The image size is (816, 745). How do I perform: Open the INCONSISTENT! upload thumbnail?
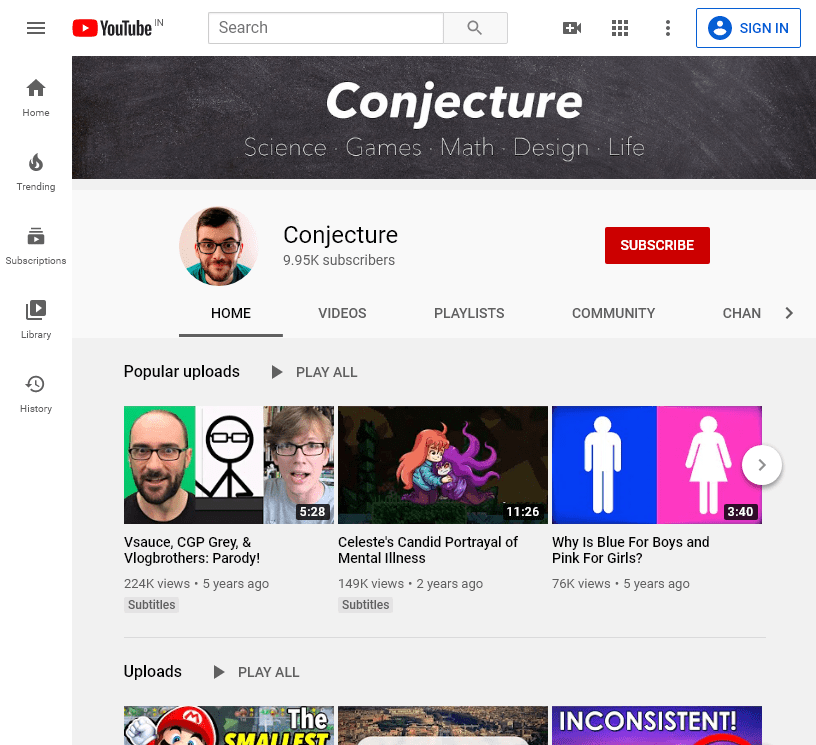pyautogui.click(x=657, y=725)
